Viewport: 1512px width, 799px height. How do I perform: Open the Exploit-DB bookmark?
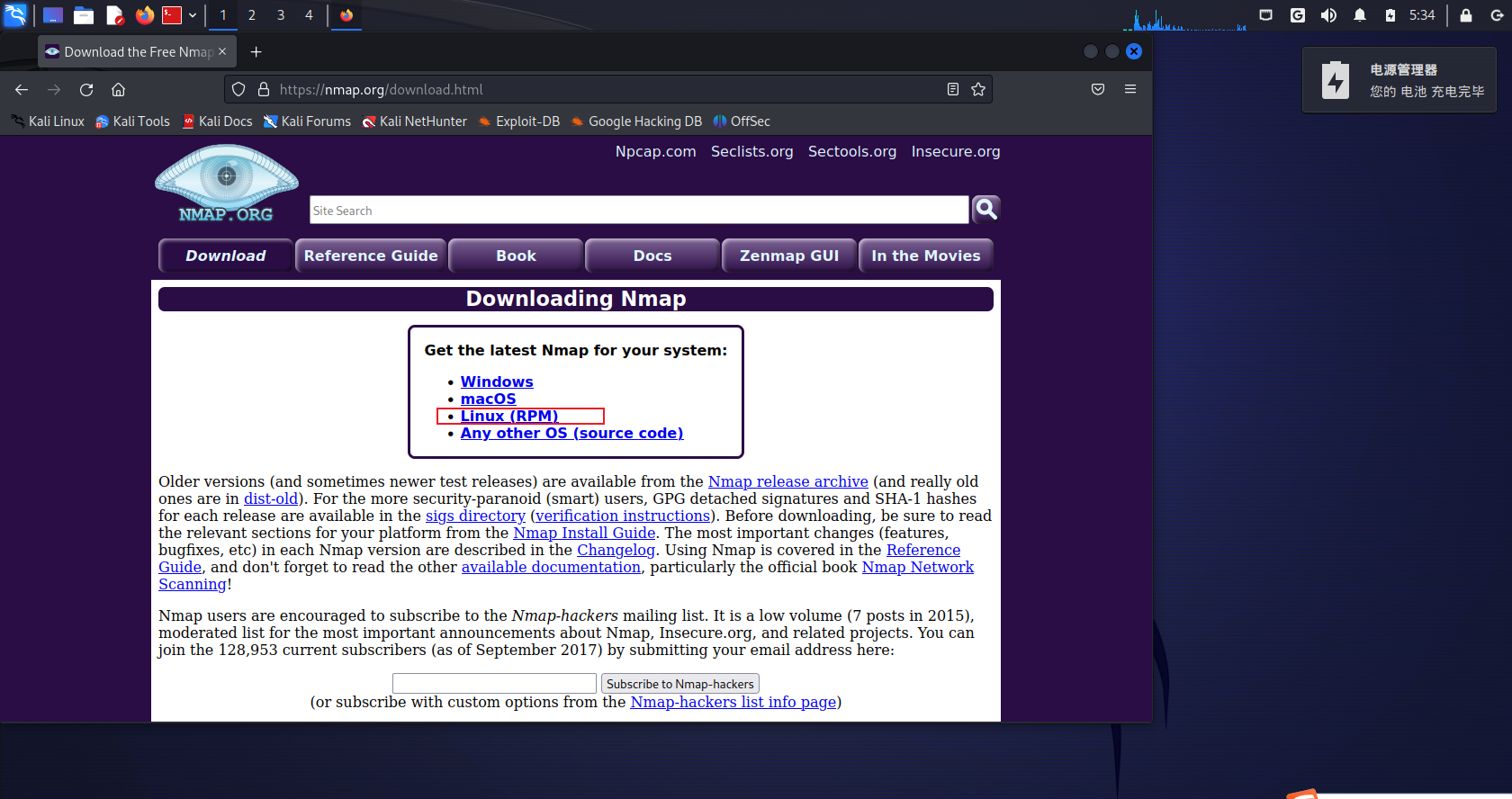click(519, 121)
